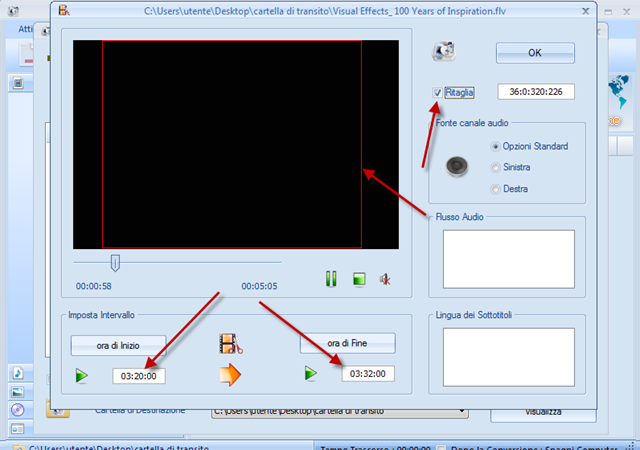Play from start time green arrow
The height and width of the screenshot is (450, 640).
[x=82, y=376]
